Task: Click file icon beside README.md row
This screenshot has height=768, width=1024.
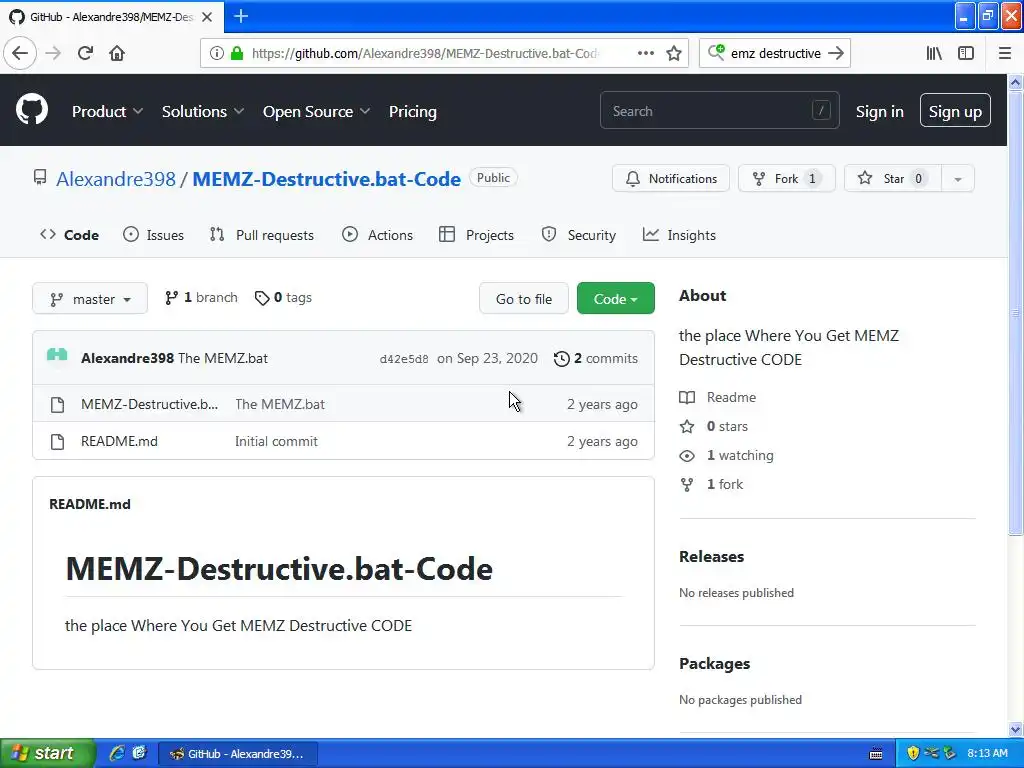Action: (57, 441)
